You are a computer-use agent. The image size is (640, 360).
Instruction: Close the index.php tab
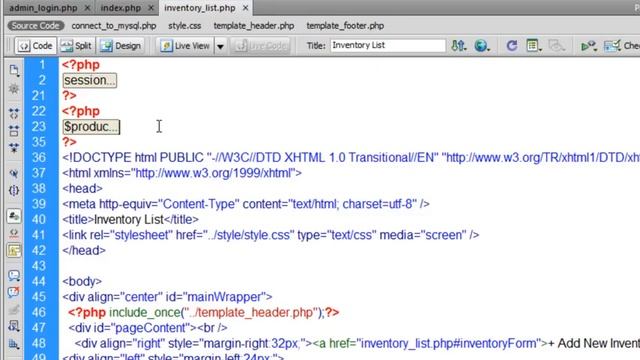point(151,8)
